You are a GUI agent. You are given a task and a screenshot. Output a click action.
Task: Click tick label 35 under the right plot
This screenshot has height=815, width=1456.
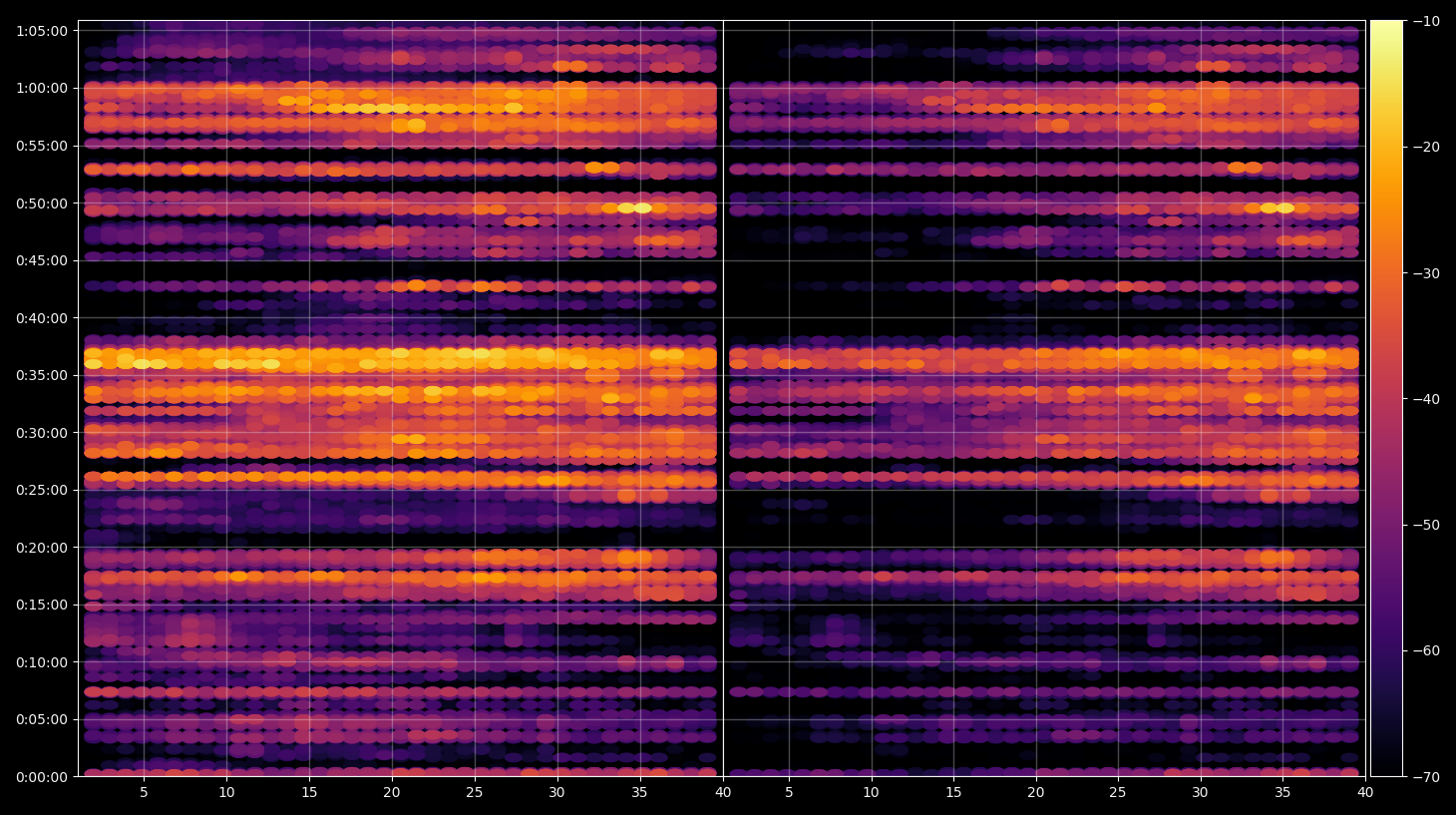pos(1282,793)
